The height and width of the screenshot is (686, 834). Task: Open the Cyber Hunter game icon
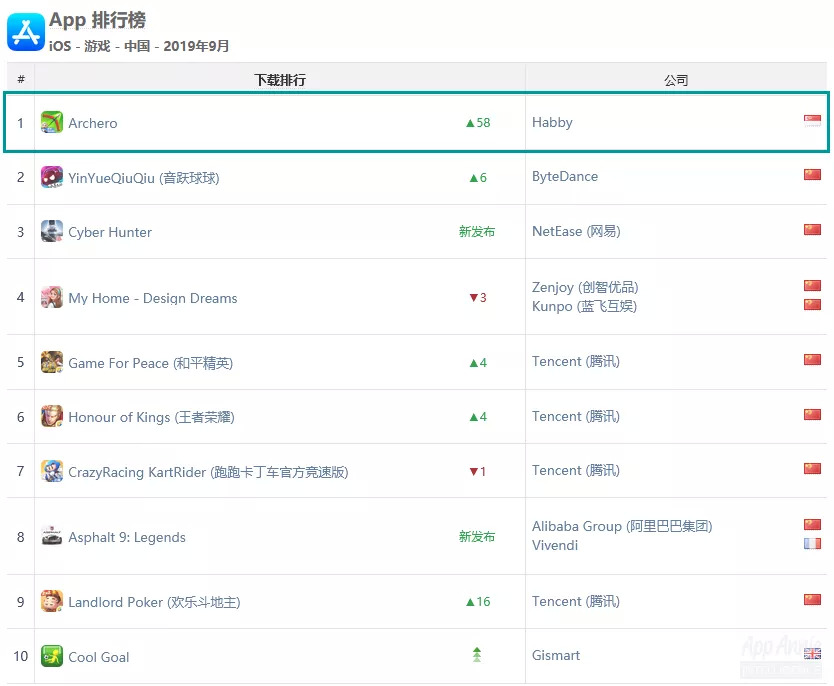(52, 231)
